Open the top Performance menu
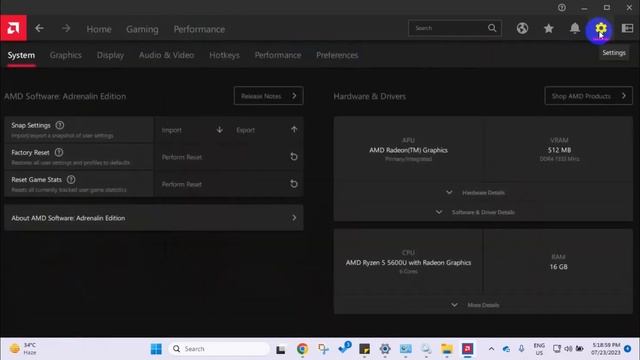640x360 pixels. (x=199, y=29)
